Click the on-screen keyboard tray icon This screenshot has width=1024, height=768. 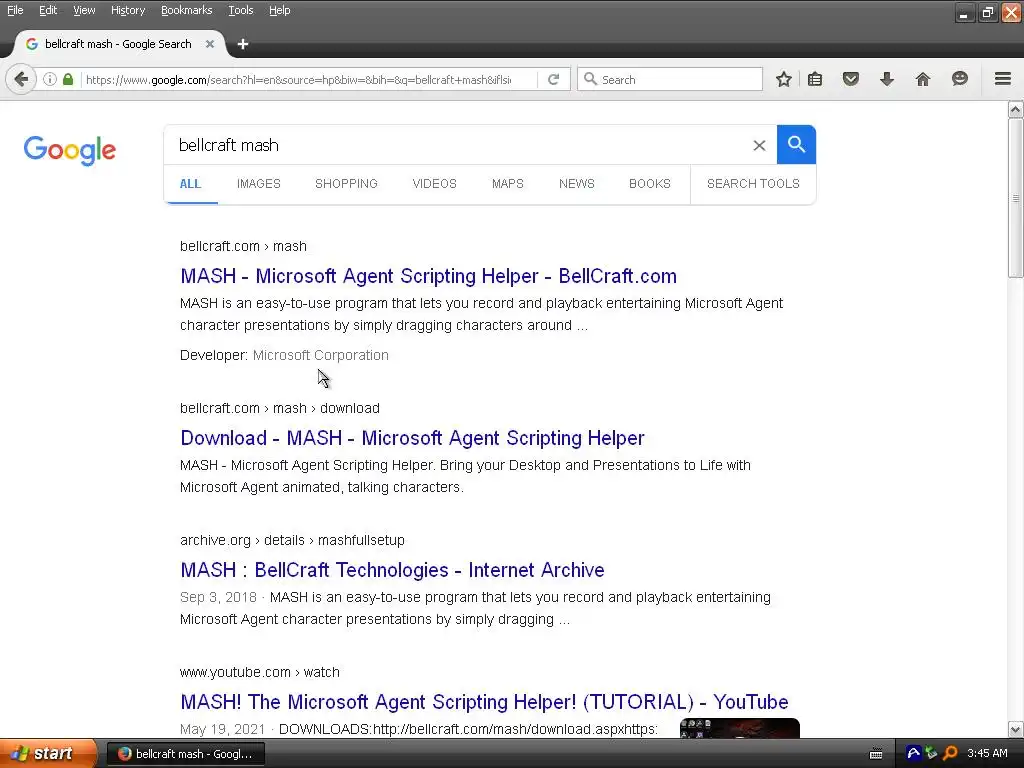876,754
